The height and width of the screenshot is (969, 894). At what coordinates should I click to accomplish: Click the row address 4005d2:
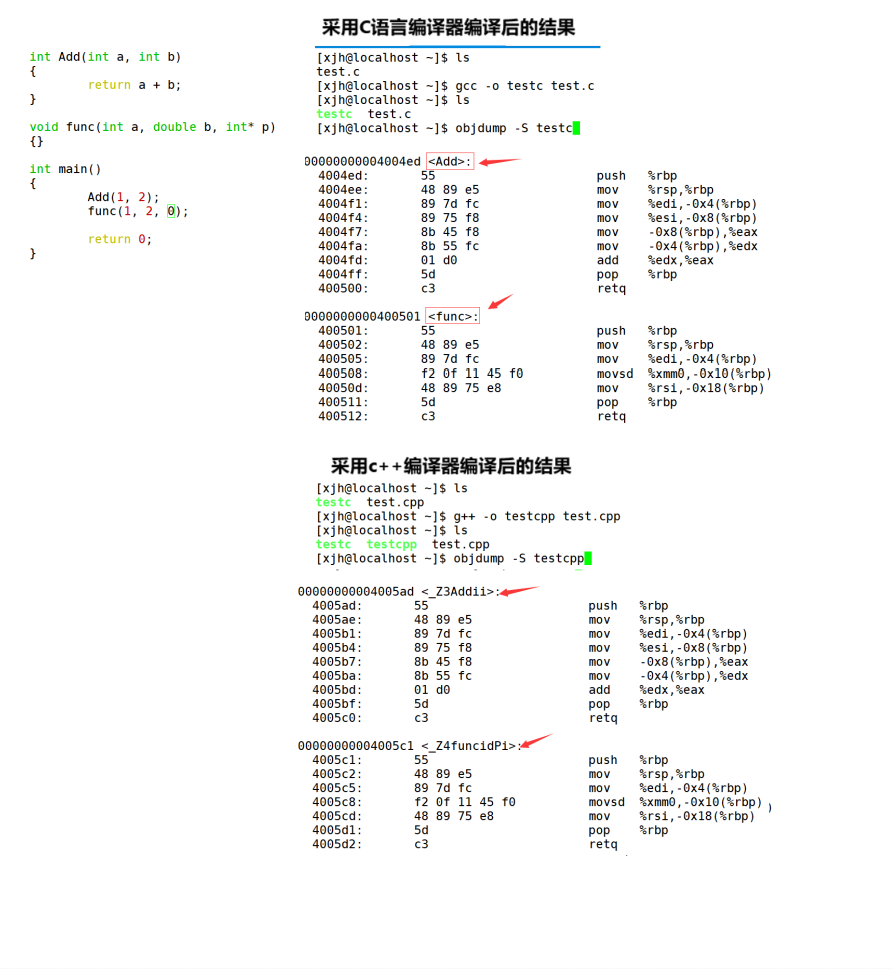click(337, 844)
